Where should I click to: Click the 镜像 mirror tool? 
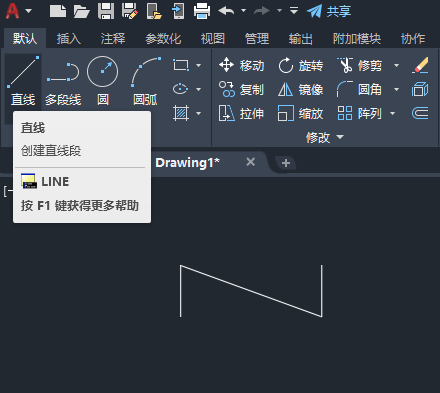click(x=300, y=89)
